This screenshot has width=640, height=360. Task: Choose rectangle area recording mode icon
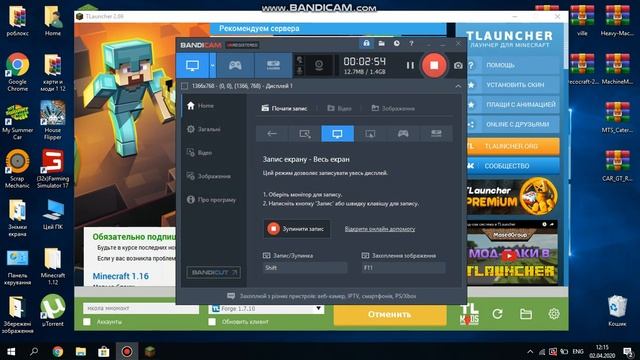[304, 134]
